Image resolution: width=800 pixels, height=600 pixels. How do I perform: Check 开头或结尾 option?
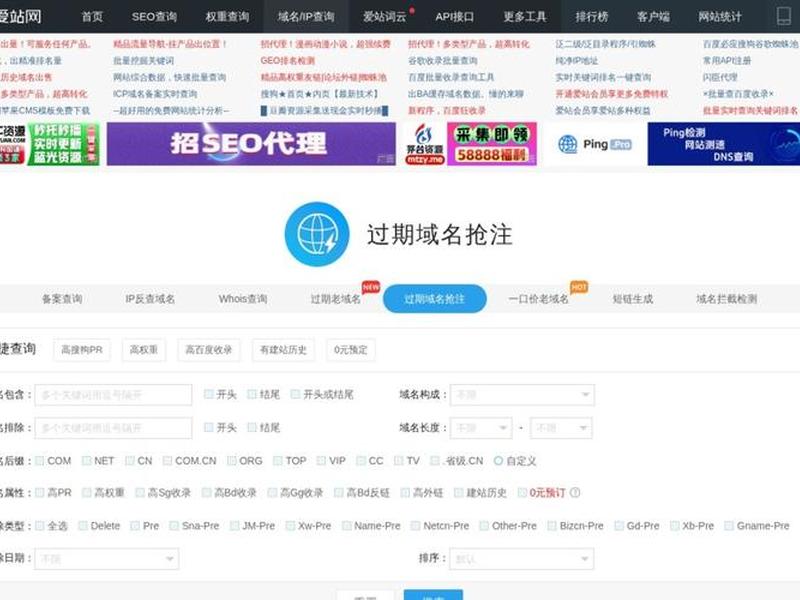point(295,394)
